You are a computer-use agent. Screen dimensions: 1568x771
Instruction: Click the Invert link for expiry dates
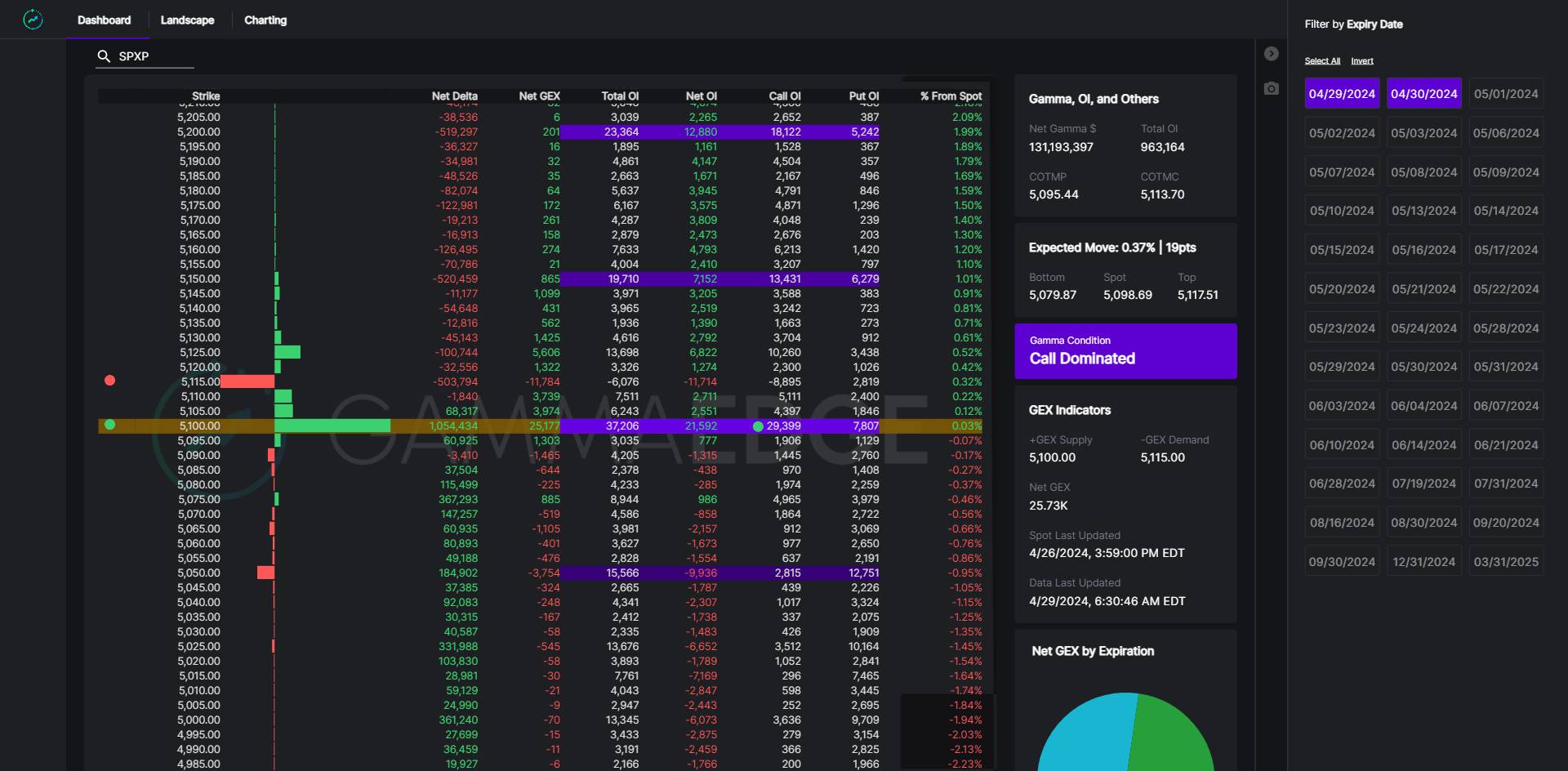pyautogui.click(x=1361, y=61)
